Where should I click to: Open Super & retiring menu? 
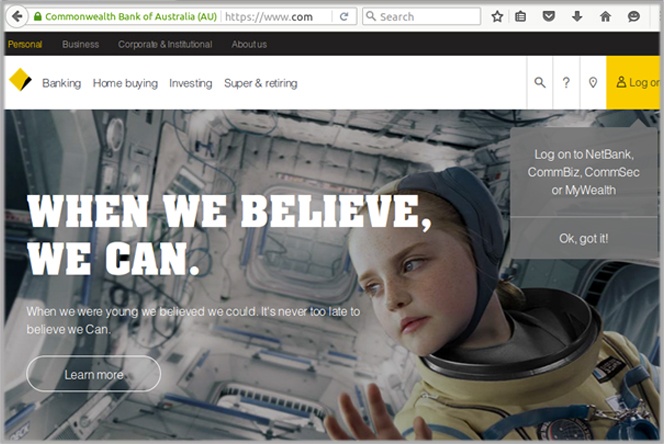pos(260,83)
